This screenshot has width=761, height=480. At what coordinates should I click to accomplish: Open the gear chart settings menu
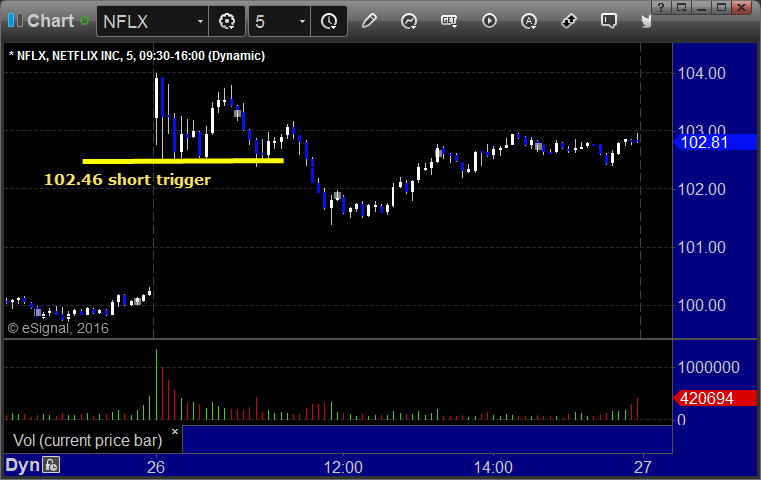227,21
